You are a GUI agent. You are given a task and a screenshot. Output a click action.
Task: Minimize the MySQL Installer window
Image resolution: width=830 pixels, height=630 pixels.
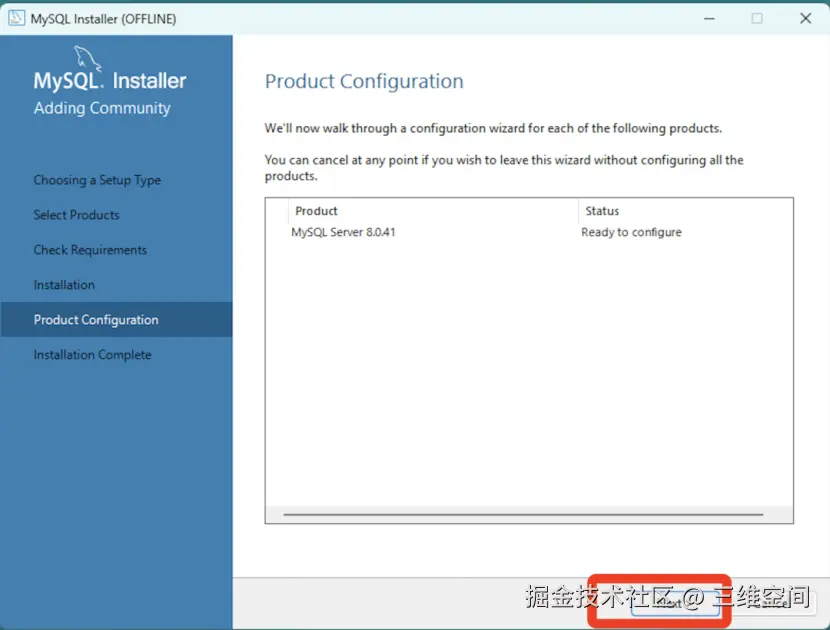point(709,19)
